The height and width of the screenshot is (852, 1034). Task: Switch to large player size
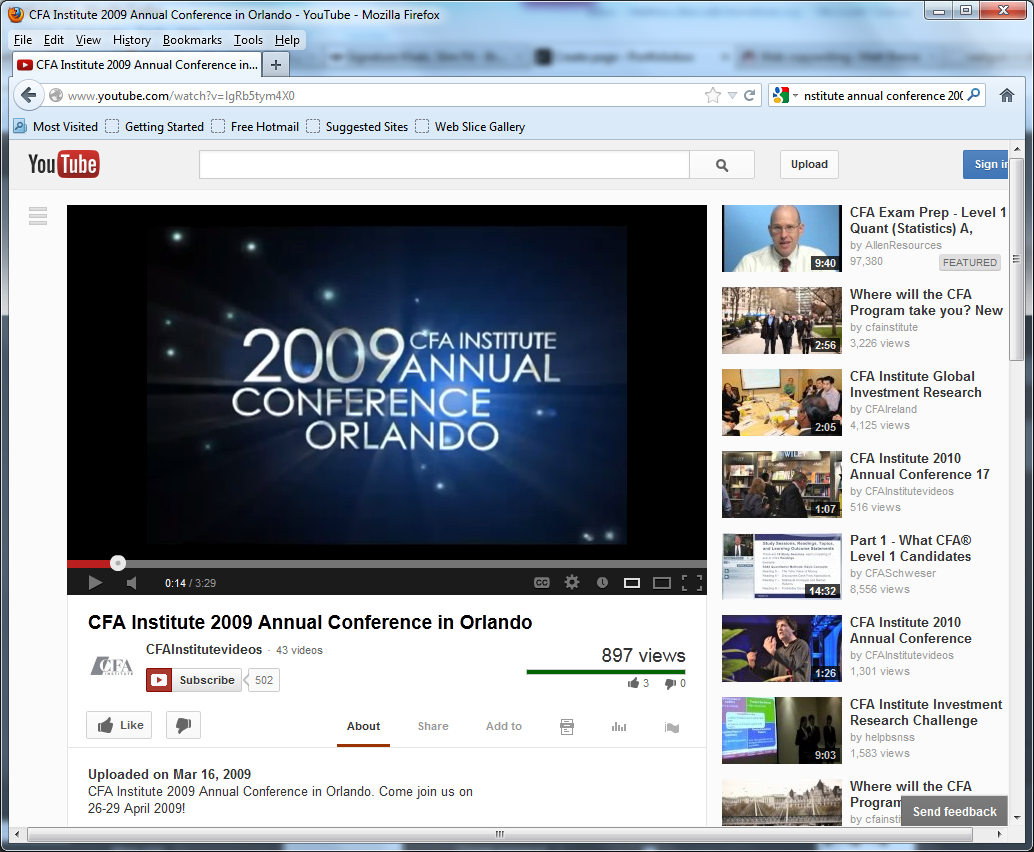point(661,583)
